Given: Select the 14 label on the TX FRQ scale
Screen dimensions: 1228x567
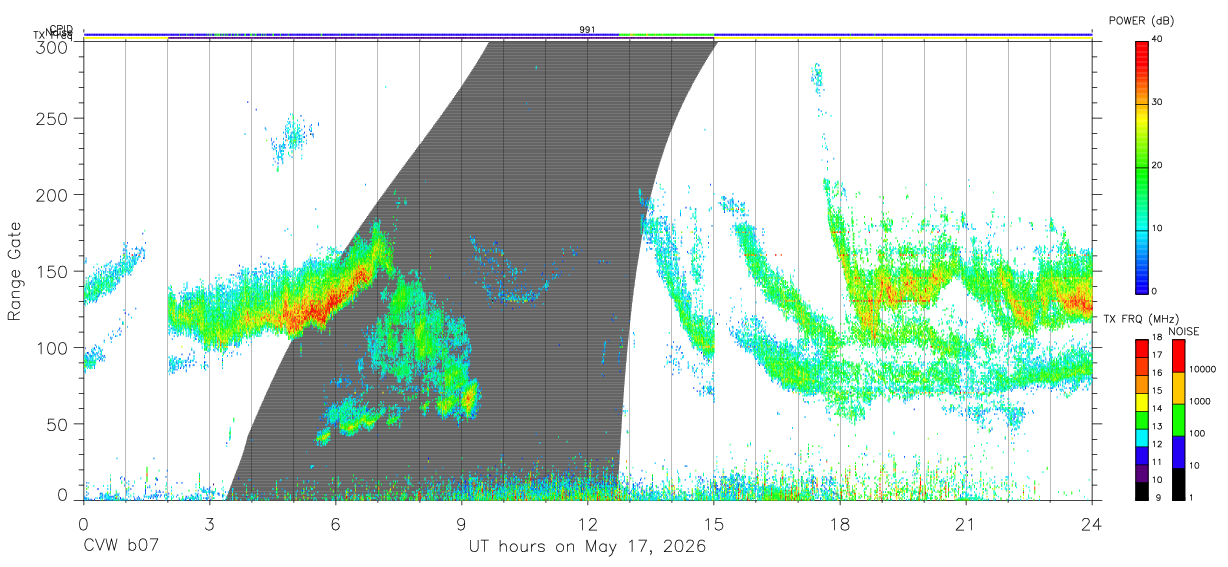Looking at the screenshot, I should coord(1157,408).
